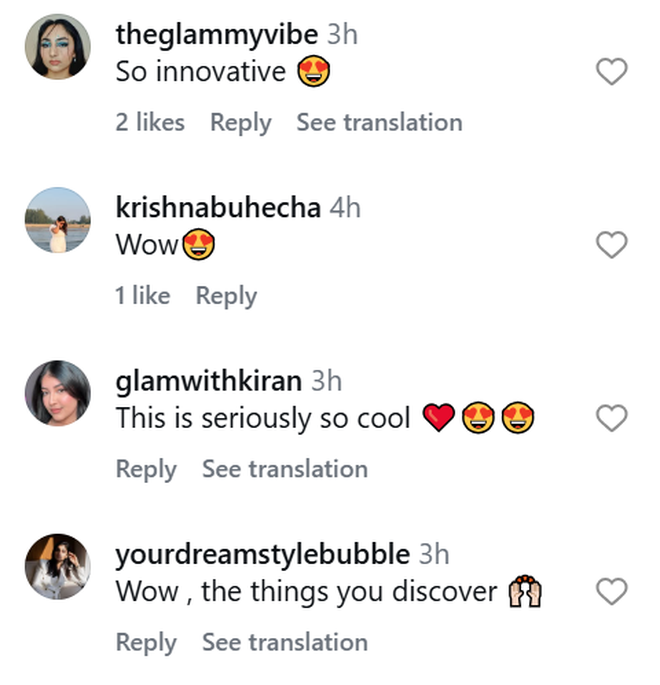Viewport: 660px width, 685px height.
Task: Reply to the "So innovative" comment
Action: 240,123
